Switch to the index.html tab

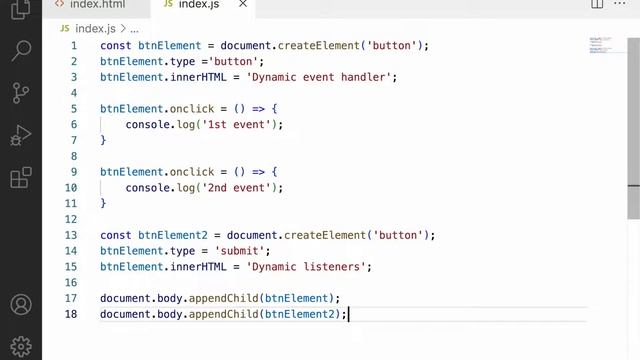tap(97, 4)
